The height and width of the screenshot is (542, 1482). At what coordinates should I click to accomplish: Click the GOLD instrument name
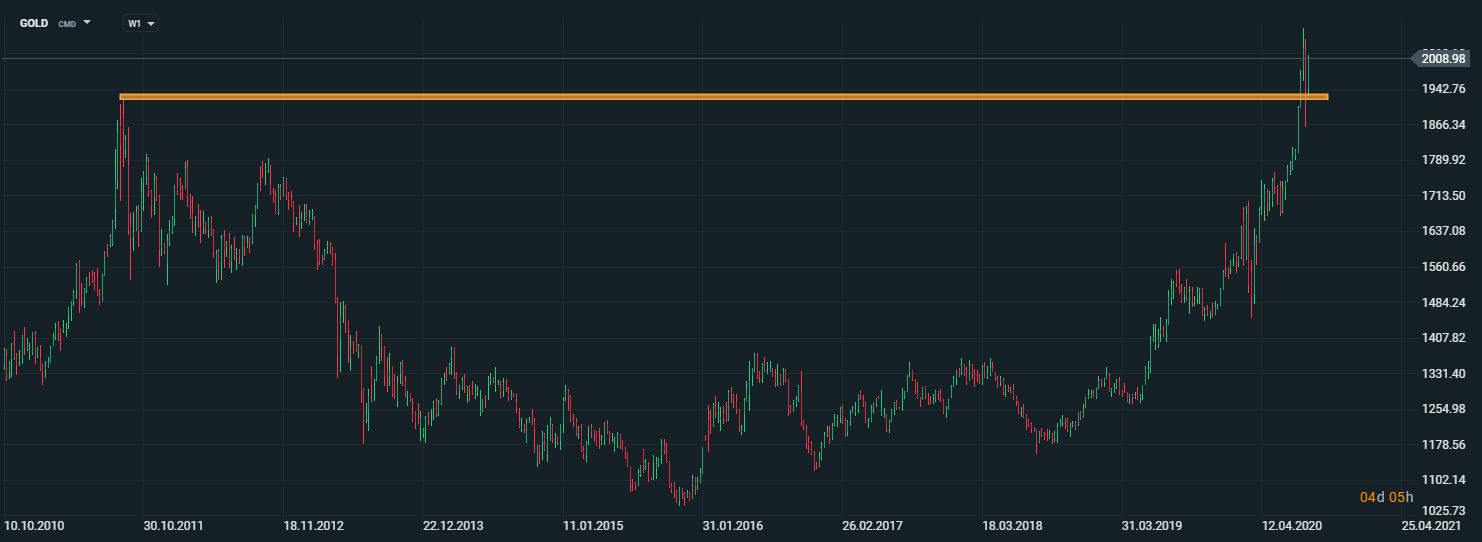pyautogui.click(x=34, y=23)
